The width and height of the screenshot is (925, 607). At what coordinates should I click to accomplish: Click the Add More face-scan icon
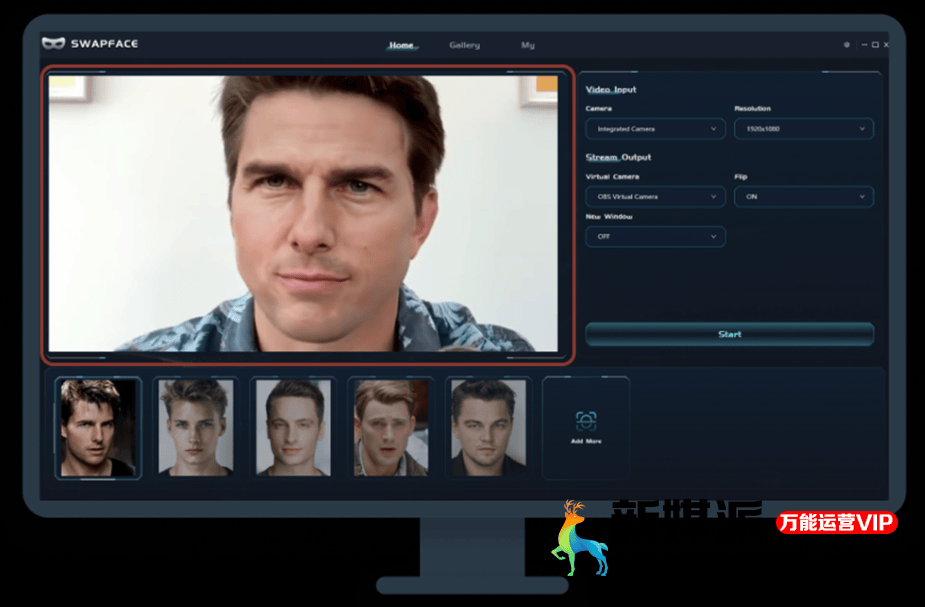click(586, 421)
